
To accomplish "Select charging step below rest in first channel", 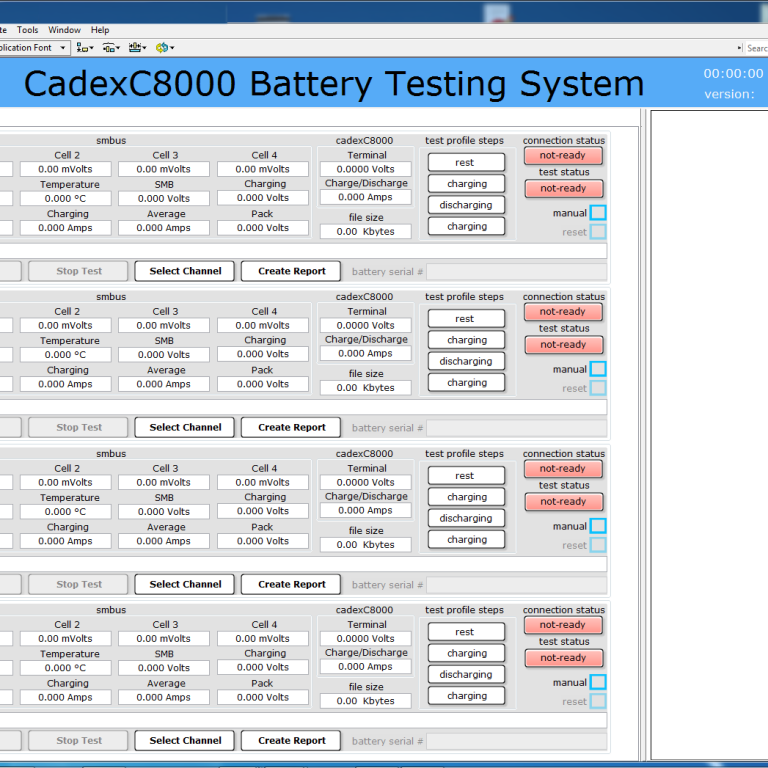I will point(466,184).
